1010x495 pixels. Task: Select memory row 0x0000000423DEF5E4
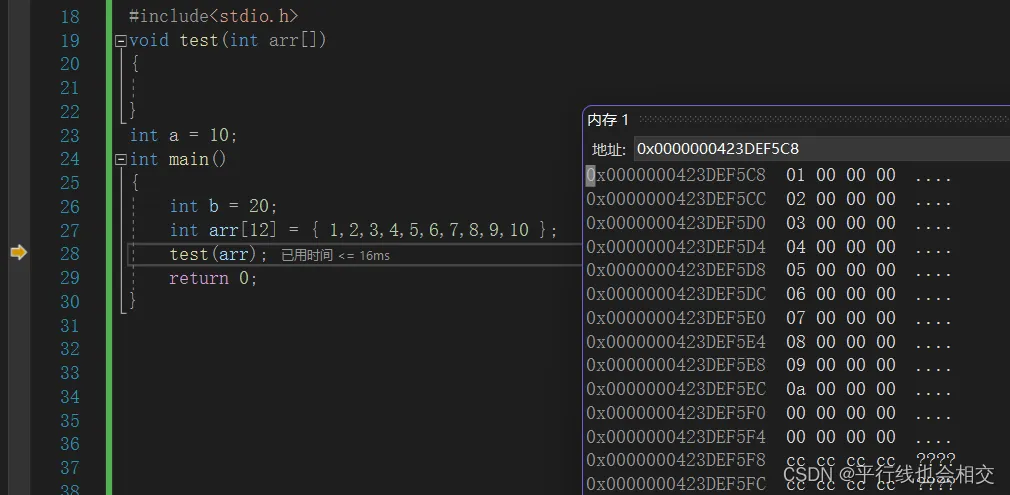(768, 342)
